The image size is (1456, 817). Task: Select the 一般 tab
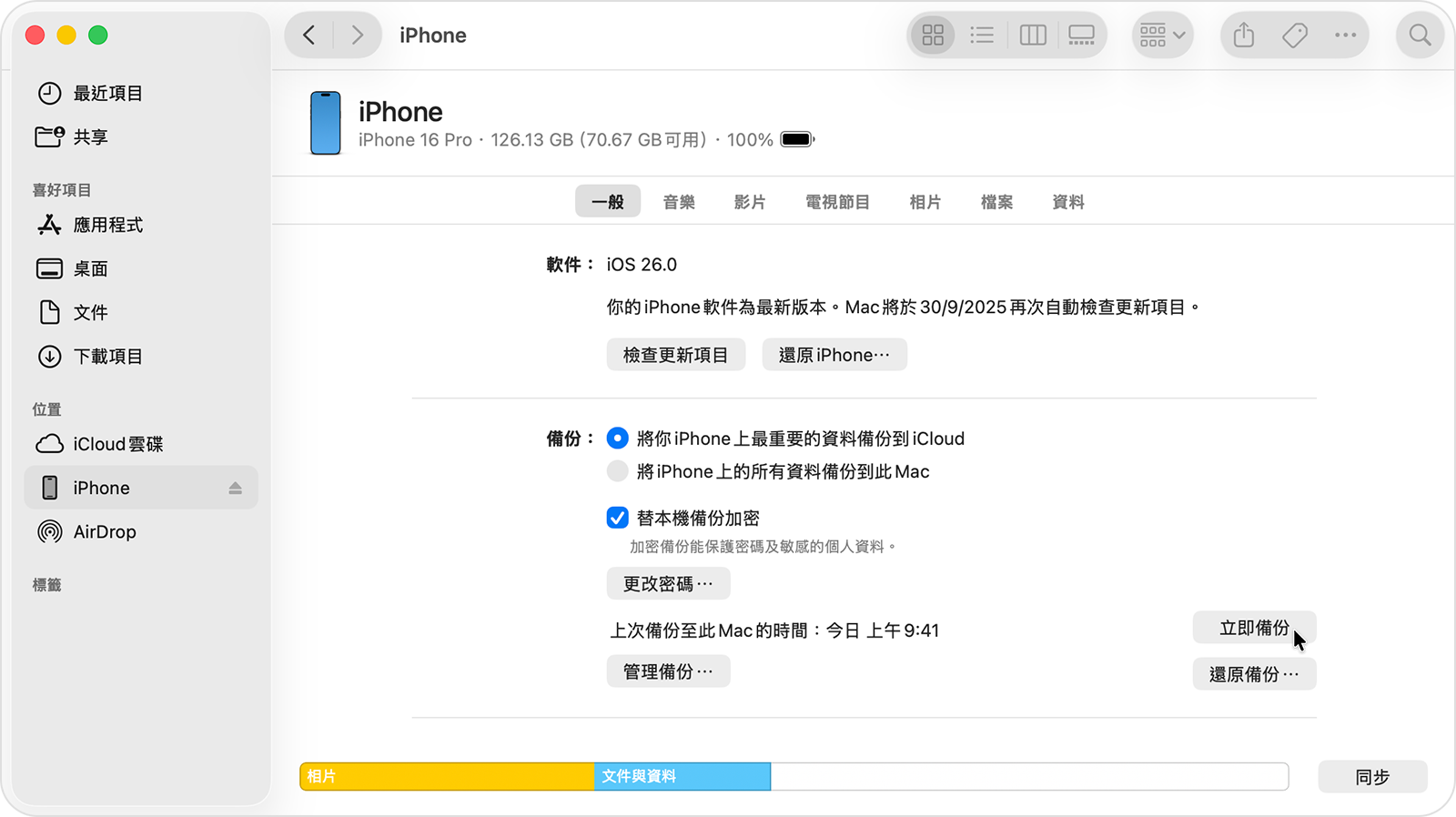pyautogui.click(x=608, y=202)
